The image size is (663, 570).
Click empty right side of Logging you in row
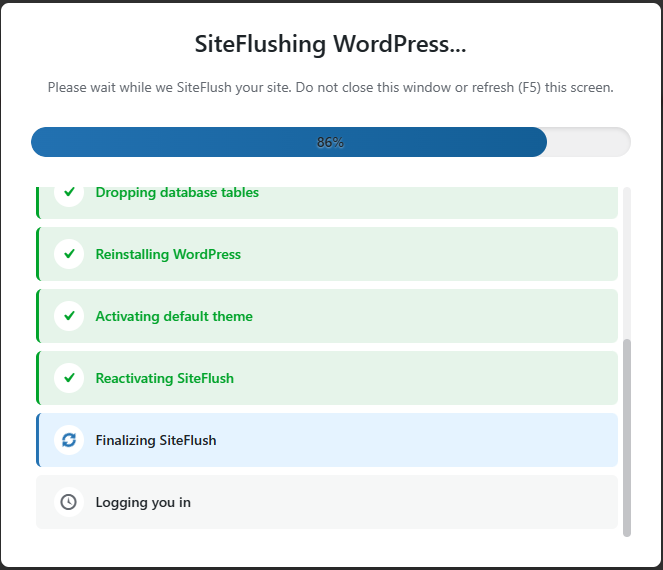[450, 502]
